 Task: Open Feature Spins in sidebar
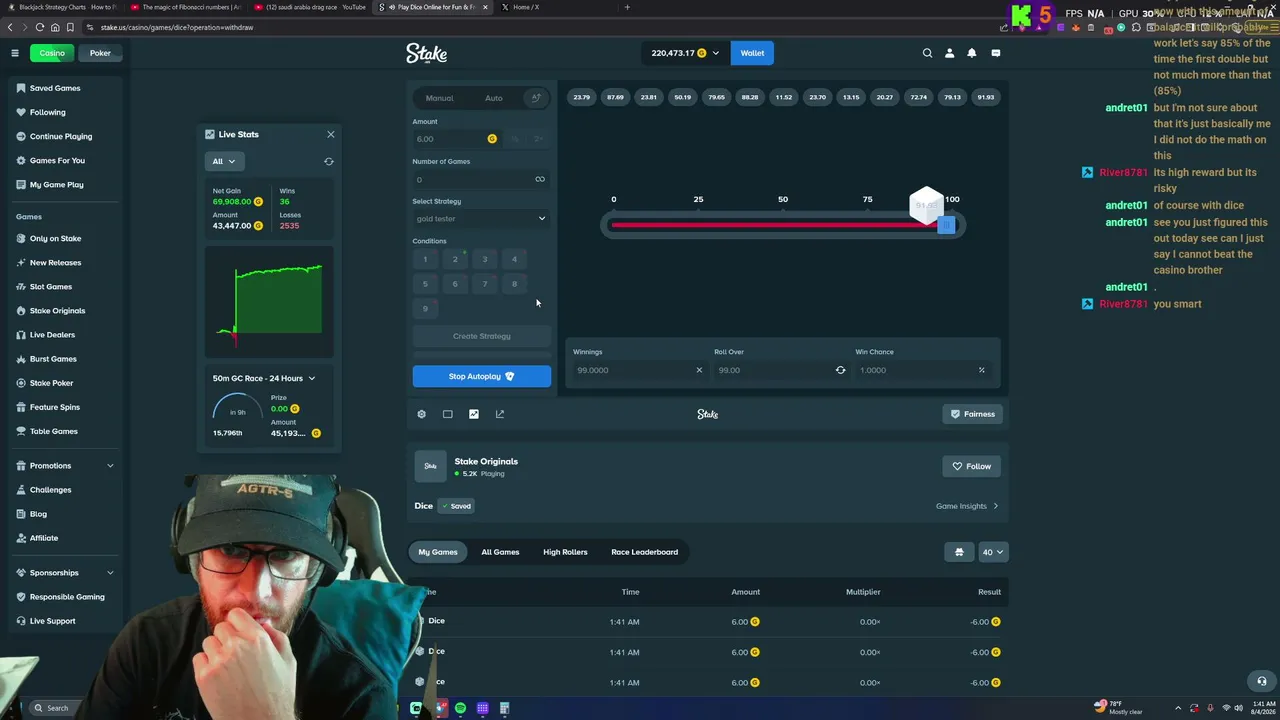coord(55,407)
